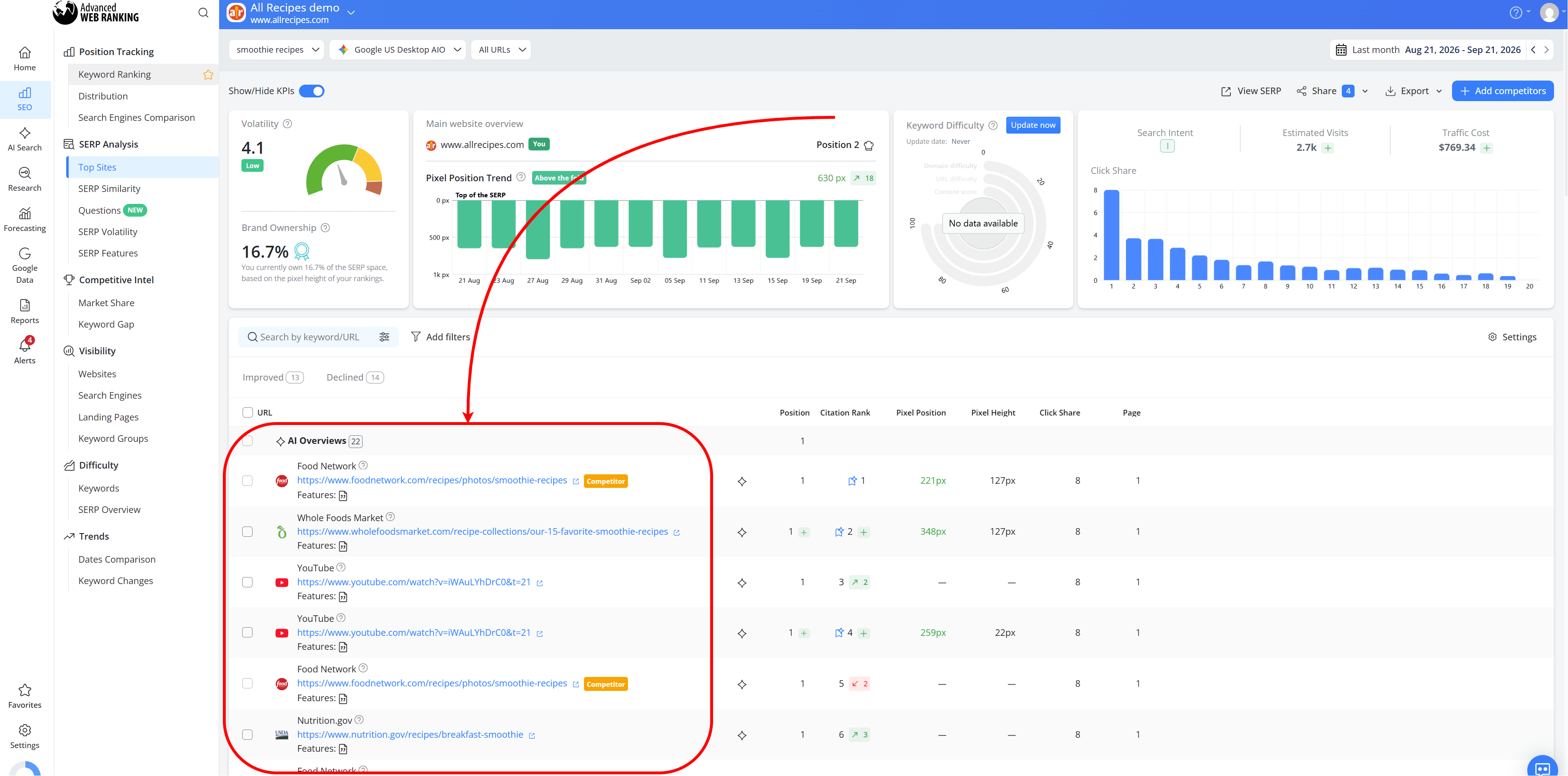1568x776 pixels.
Task: Open the Questions menu item
Action: tap(99, 210)
